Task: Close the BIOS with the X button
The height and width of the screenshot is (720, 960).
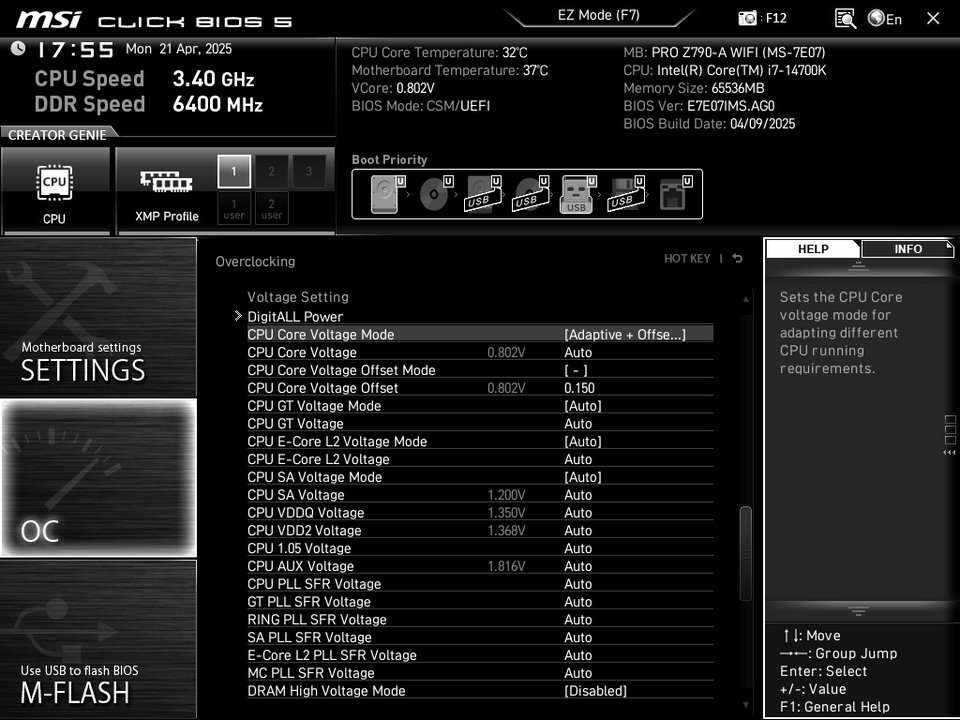Action: tap(933, 18)
